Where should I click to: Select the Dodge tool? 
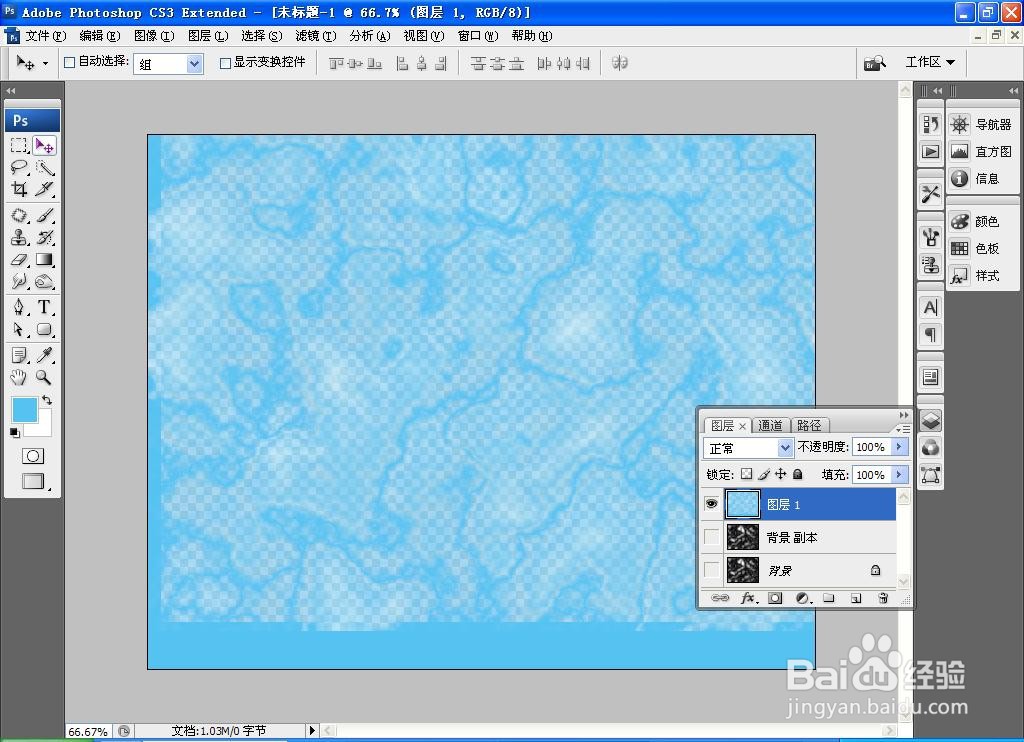pyautogui.click(x=44, y=282)
